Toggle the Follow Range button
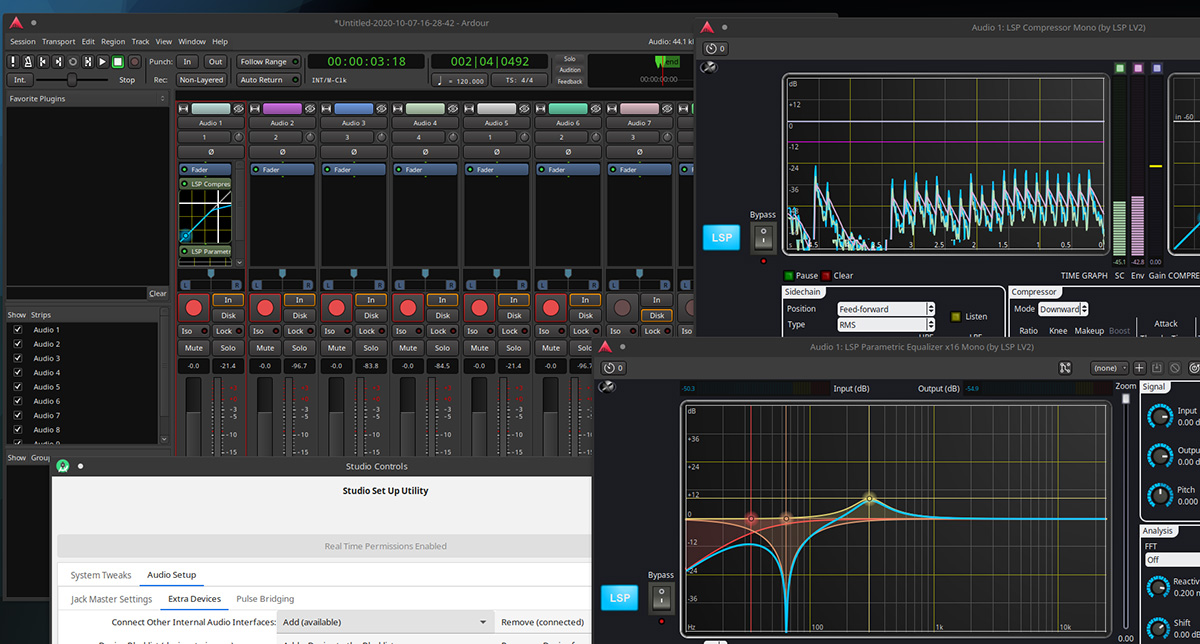1200x644 pixels. (268, 62)
